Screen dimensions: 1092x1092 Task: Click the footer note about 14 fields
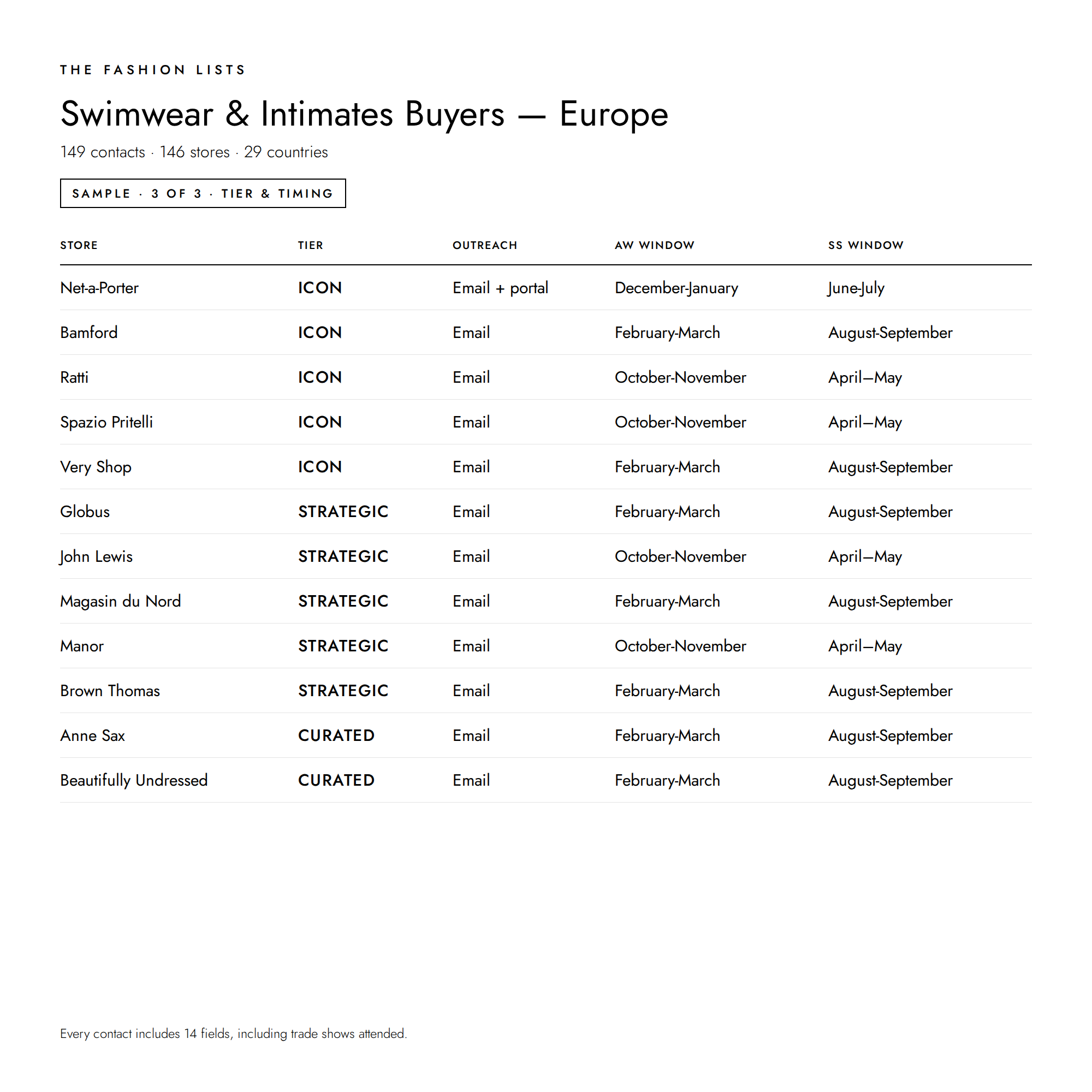[x=234, y=1034]
